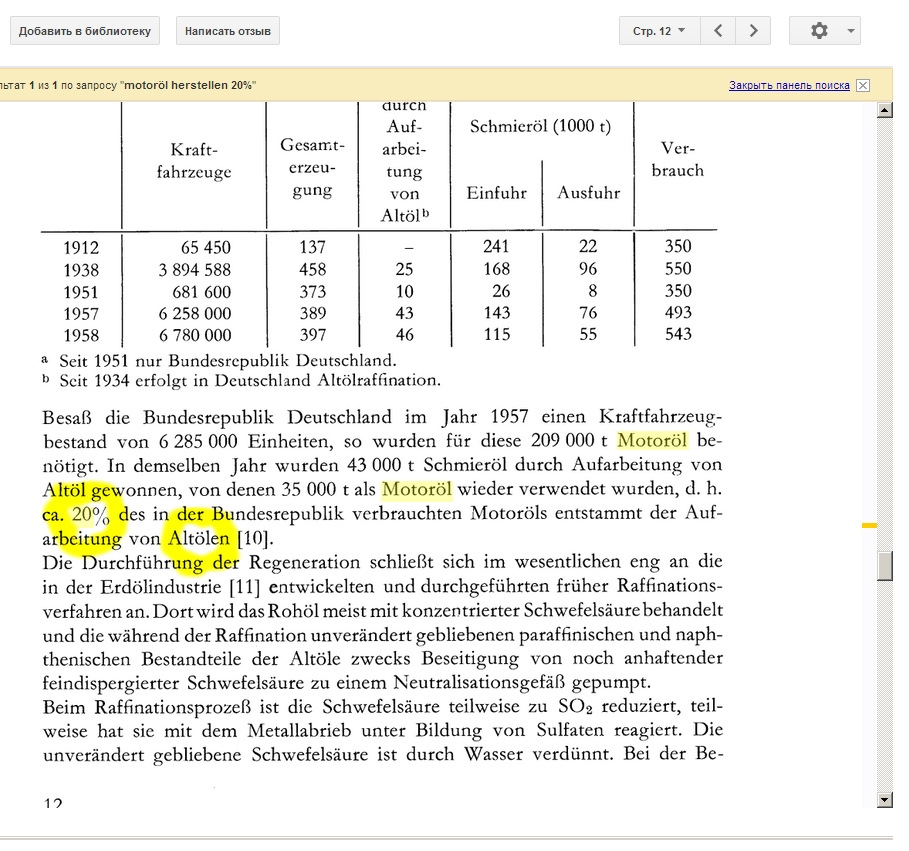Click the circled 20% text
909x851 pixels.
click(91, 514)
